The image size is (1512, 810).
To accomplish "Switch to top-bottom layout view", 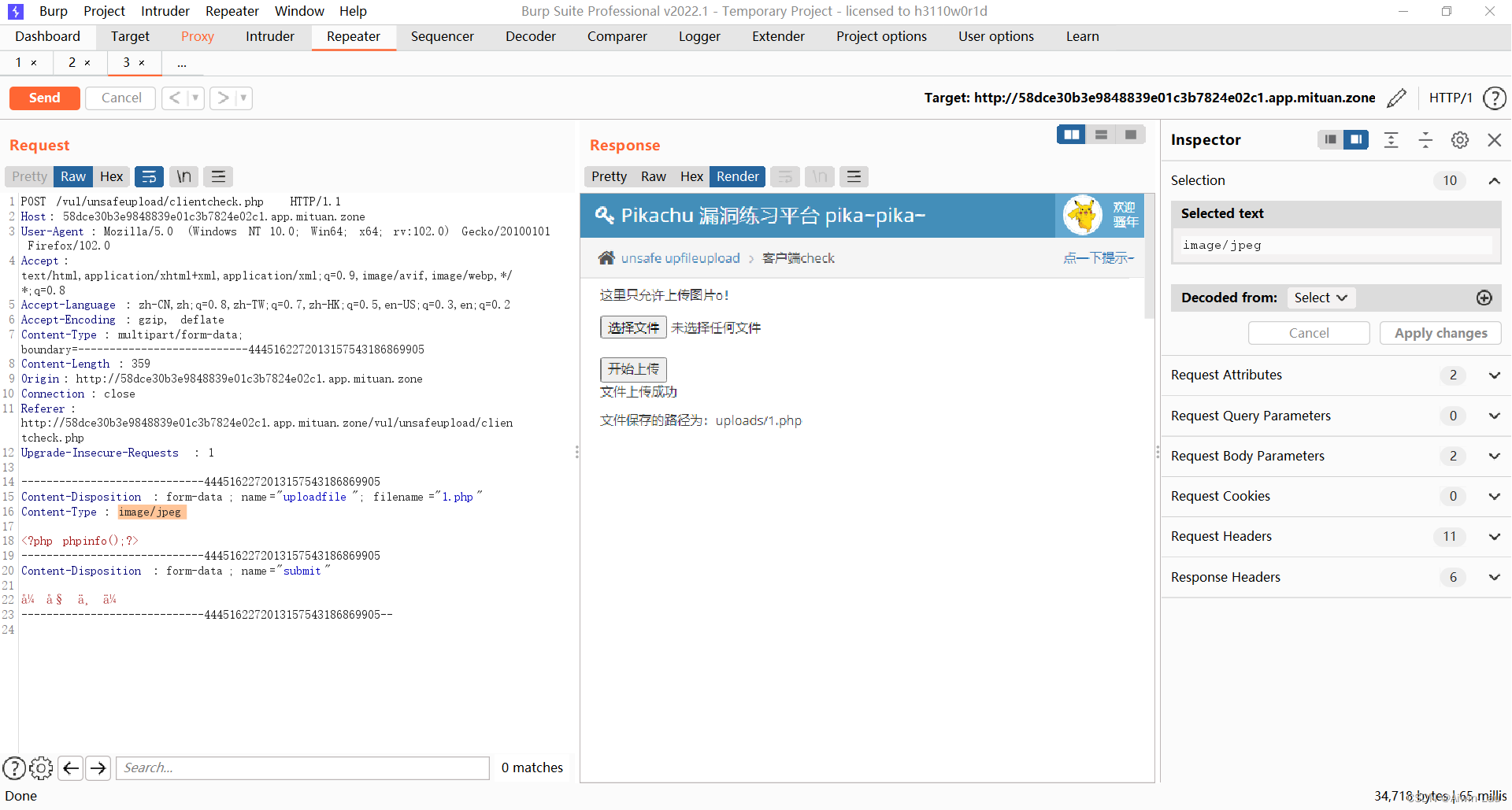I will coord(1101,135).
